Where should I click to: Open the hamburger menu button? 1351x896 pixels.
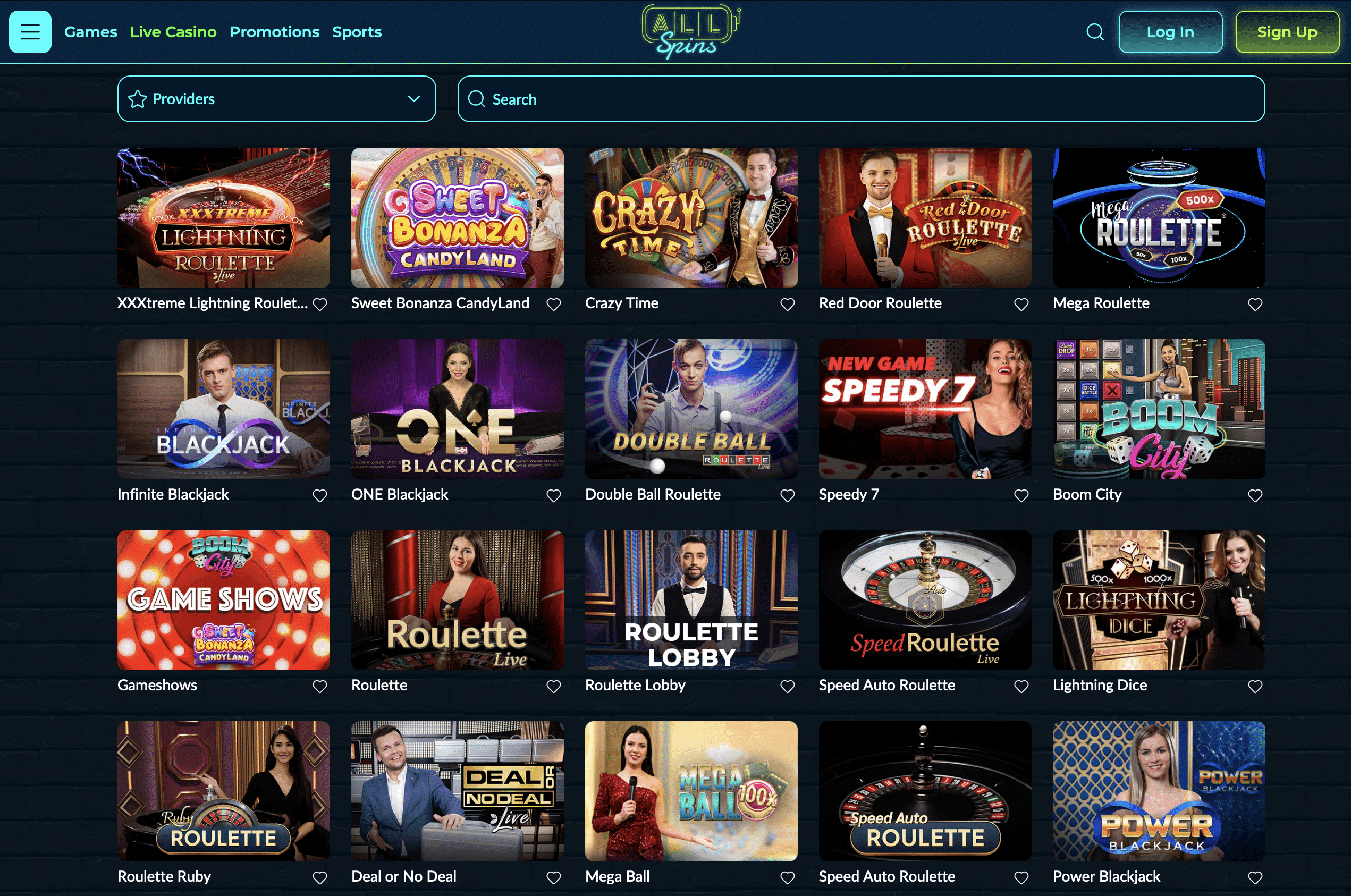pos(30,32)
